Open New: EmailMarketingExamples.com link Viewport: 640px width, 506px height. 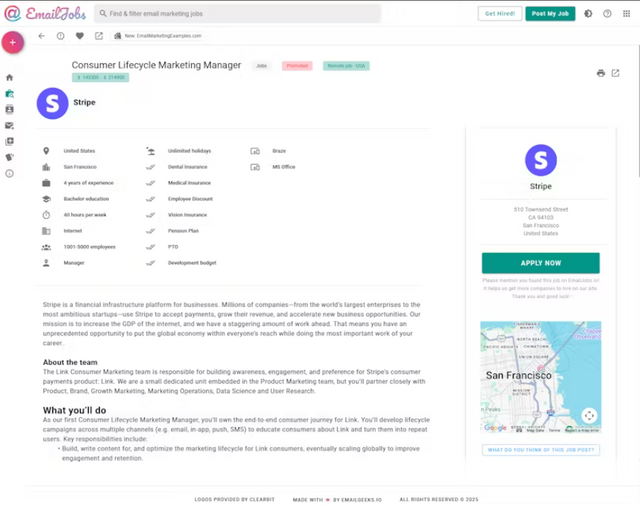(158, 36)
